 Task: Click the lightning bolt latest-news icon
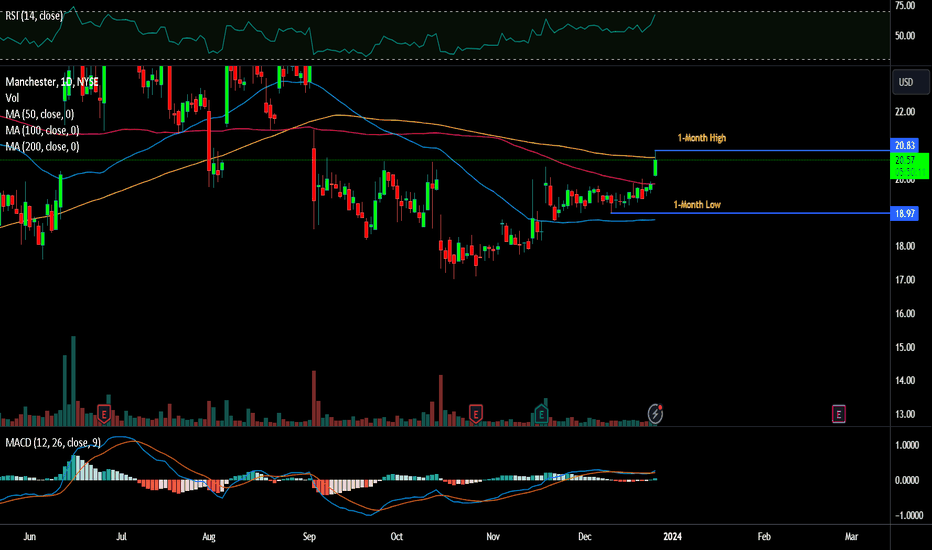click(x=655, y=413)
